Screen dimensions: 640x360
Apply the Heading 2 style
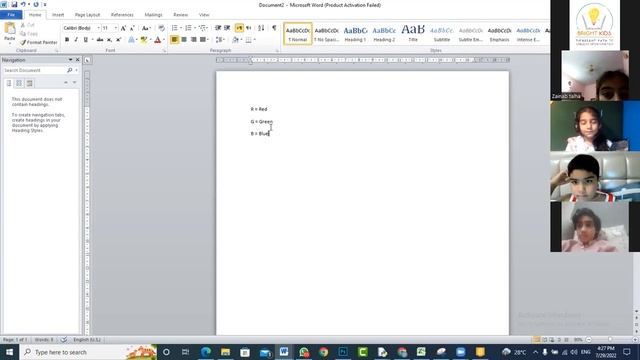pyautogui.click(x=384, y=33)
